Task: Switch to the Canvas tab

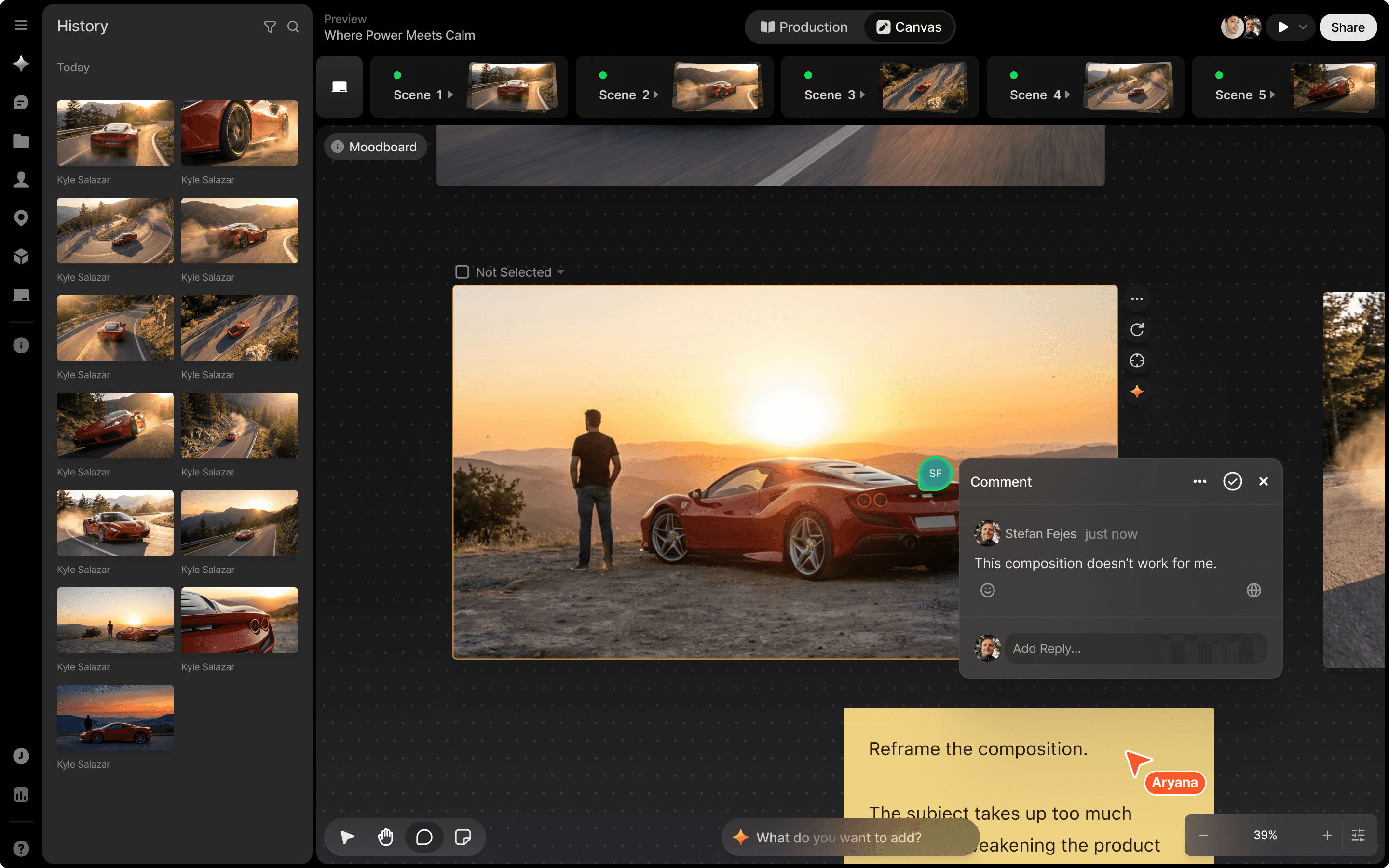Action: [909, 27]
